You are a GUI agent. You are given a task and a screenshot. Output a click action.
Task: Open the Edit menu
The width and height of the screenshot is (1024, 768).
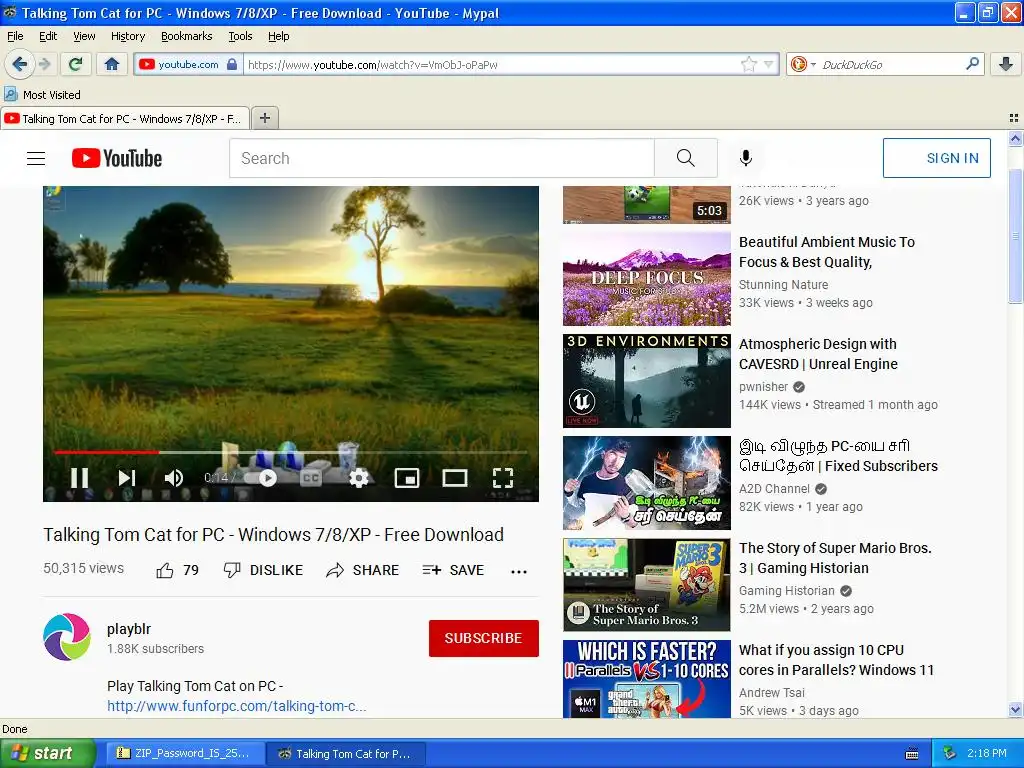(48, 36)
